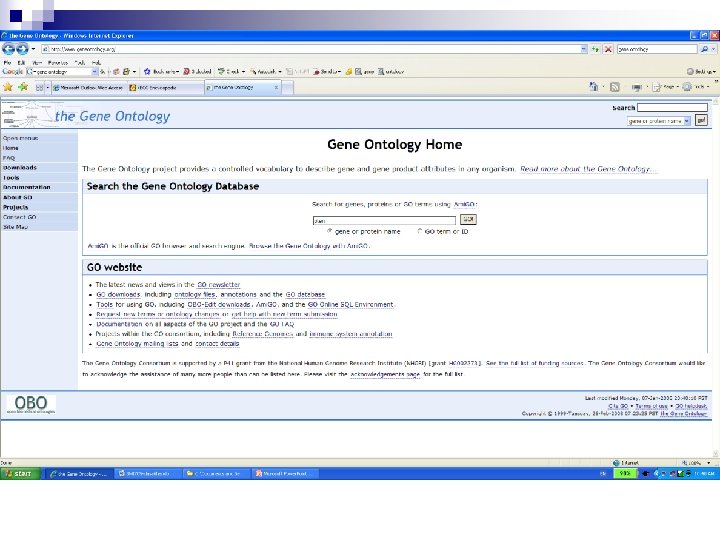
Task: Expand the Google toolbar search box dropdown
Action: [95, 72]
